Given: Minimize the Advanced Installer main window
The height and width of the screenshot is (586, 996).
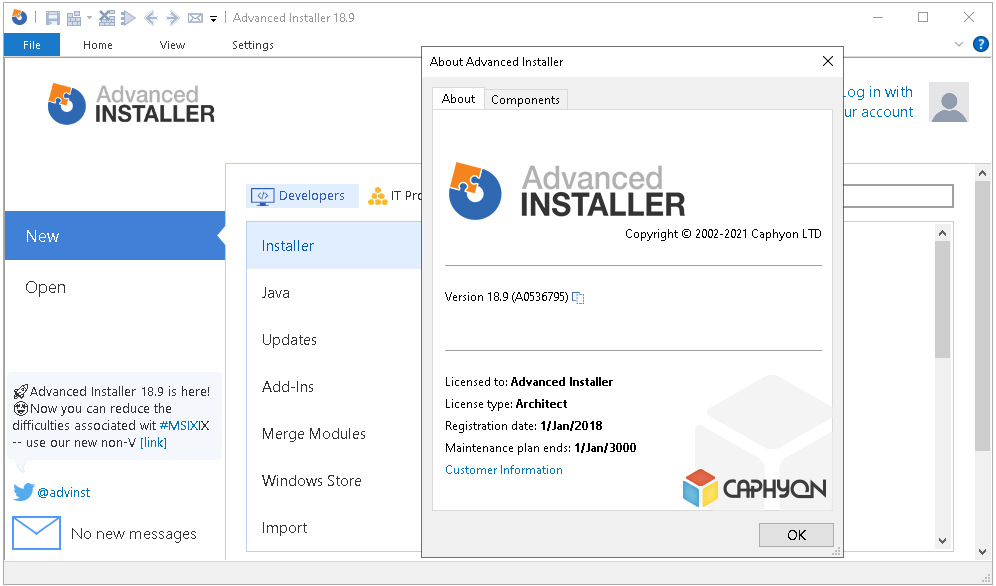Looking at the screenshot, I should point(878,17).
